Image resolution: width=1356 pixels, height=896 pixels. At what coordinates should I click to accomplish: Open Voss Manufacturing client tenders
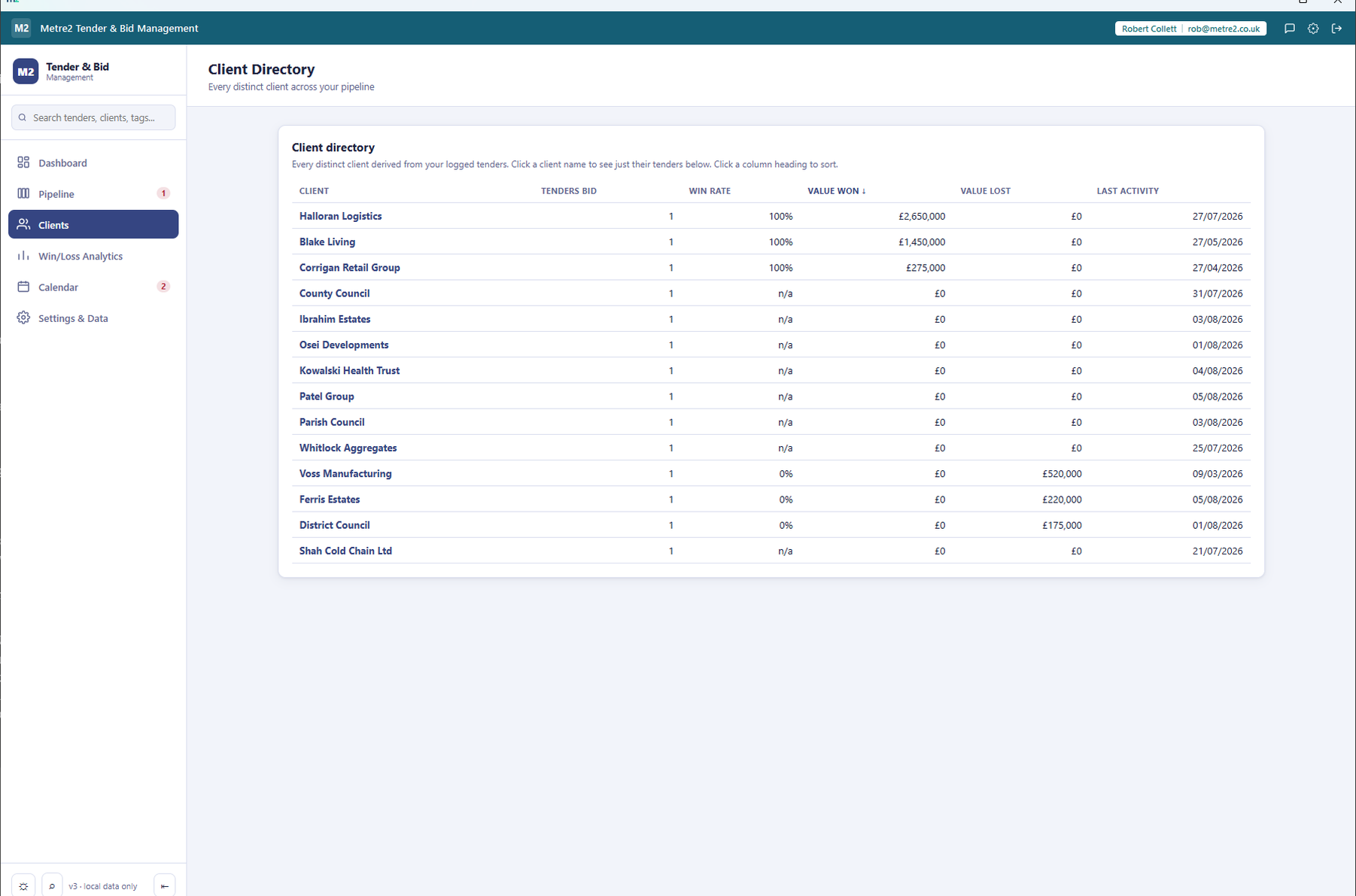point(345,474)
